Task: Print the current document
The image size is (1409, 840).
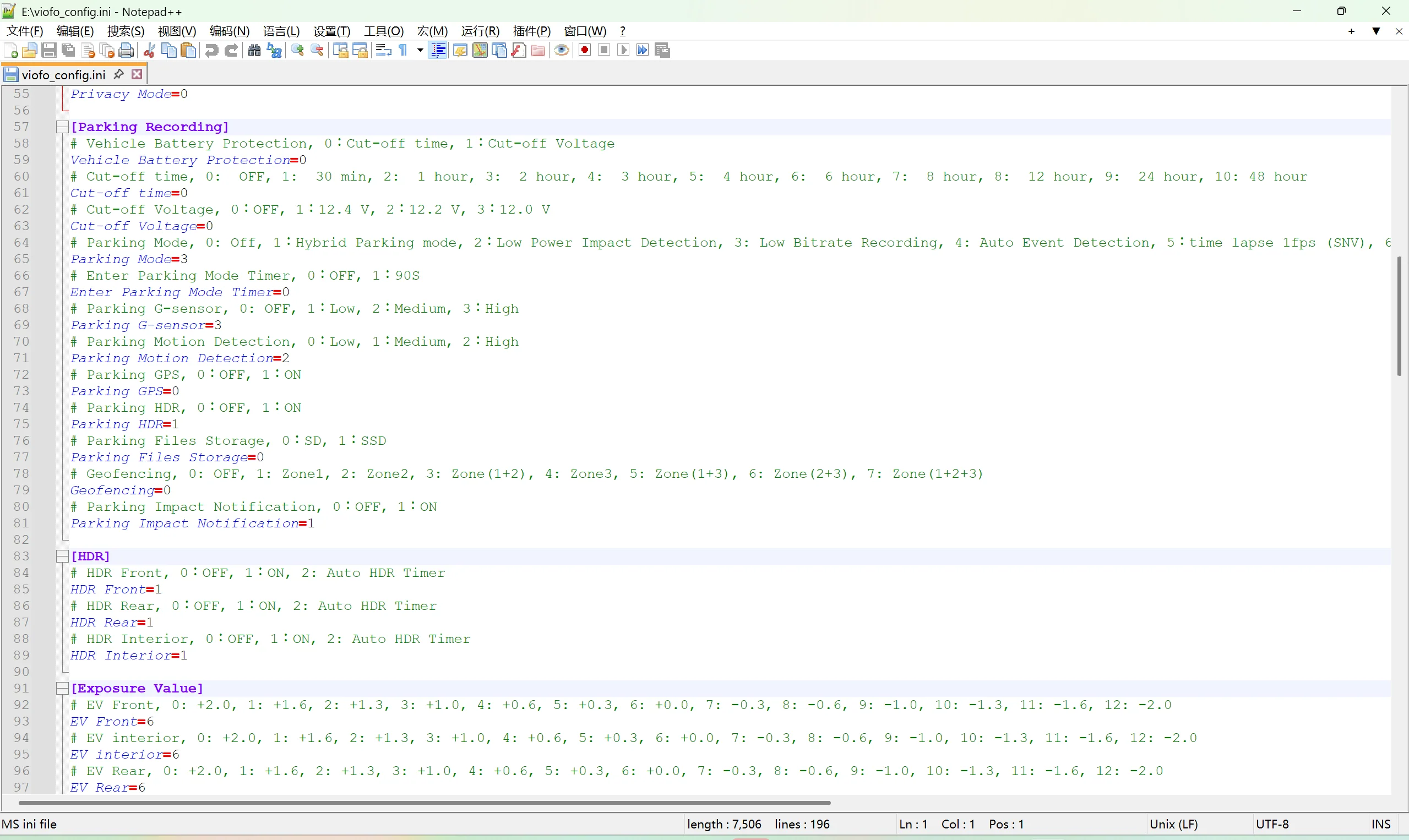Action: click(126, 50)
